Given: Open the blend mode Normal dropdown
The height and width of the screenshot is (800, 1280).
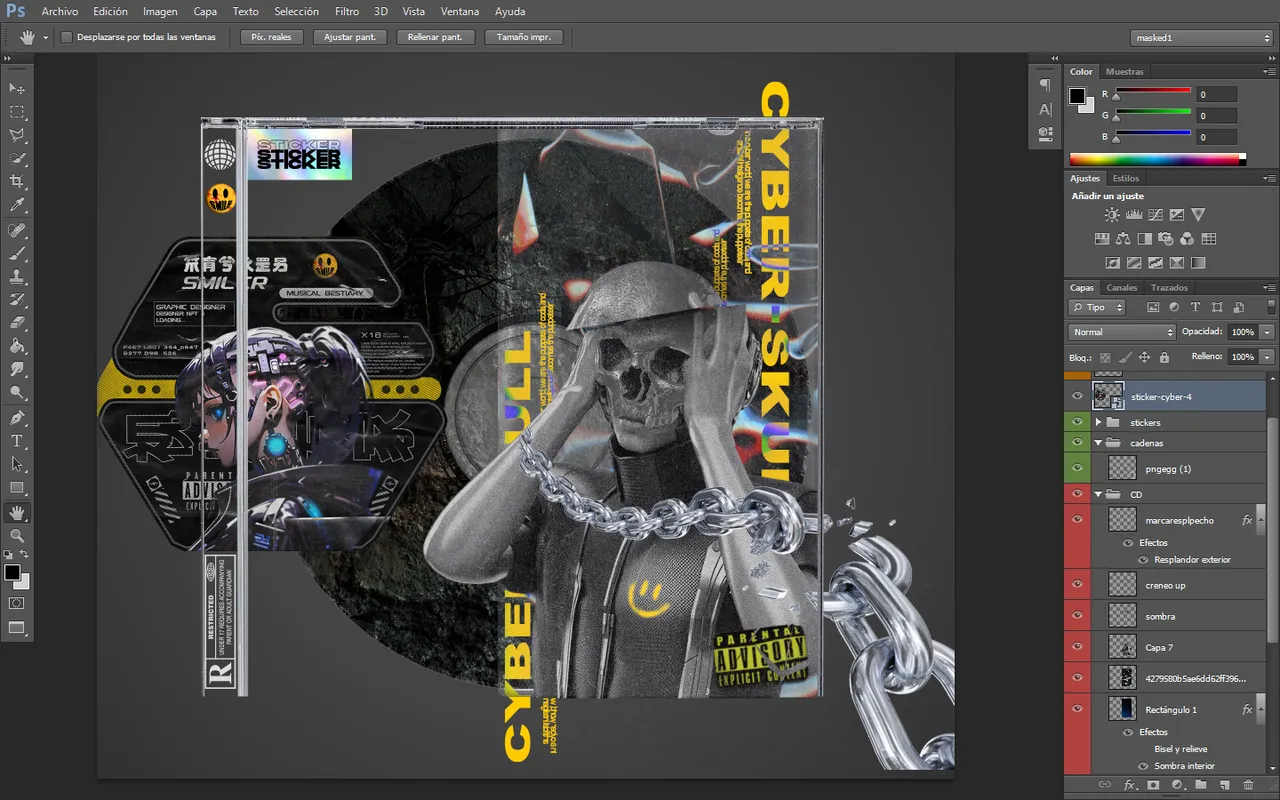Looking at the screenshot, I should pos(1122,332).
